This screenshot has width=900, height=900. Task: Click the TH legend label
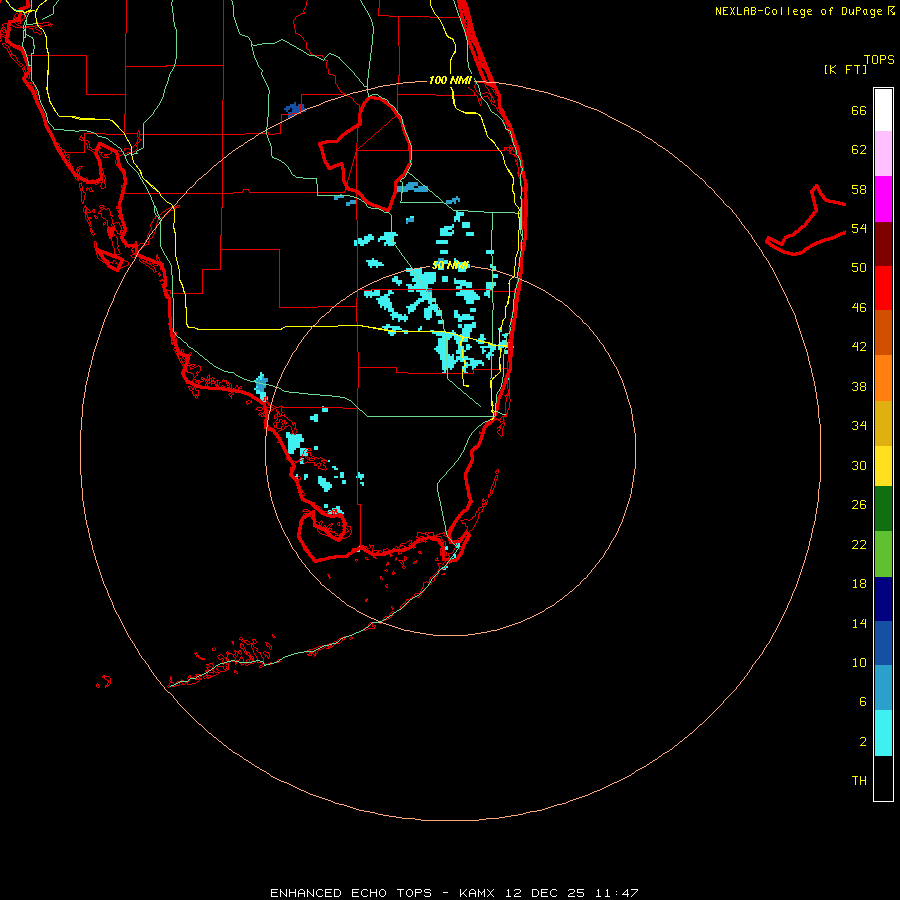[859, 781]
